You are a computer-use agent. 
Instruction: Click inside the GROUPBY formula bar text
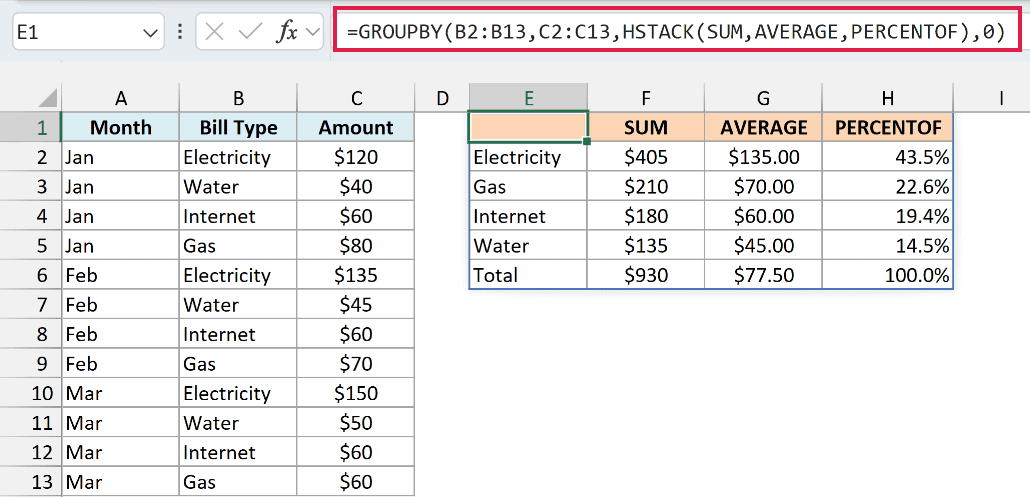pos(677,31)
